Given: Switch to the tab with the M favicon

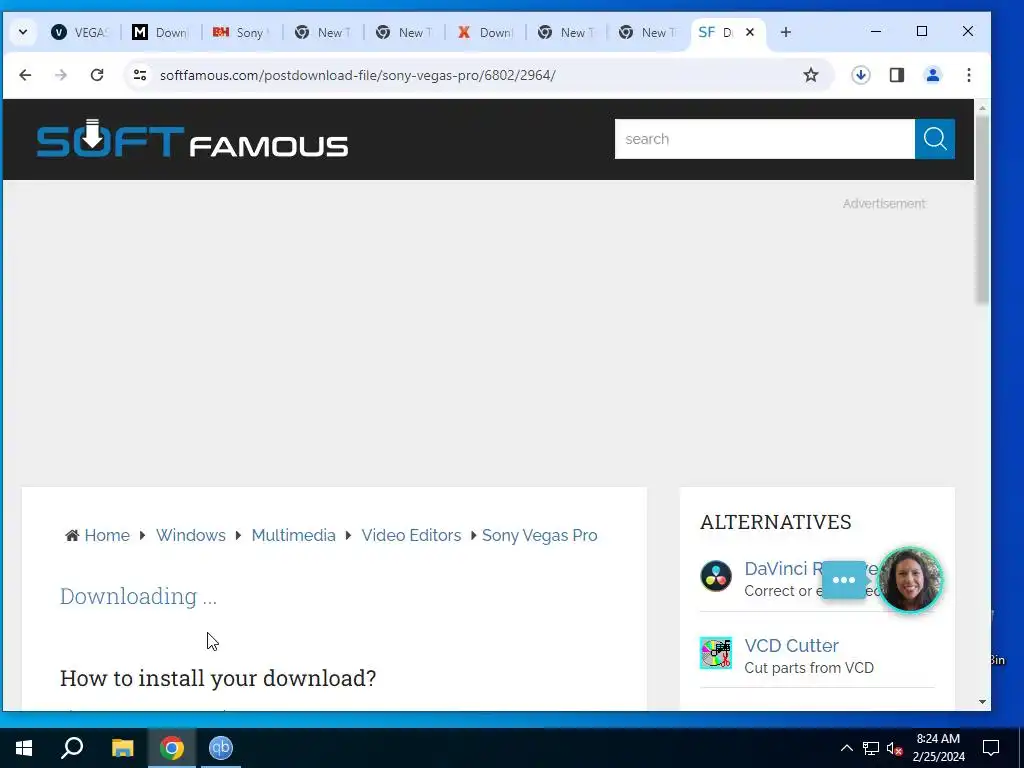Looking at the screenshot, I should (x=161, y=32).
